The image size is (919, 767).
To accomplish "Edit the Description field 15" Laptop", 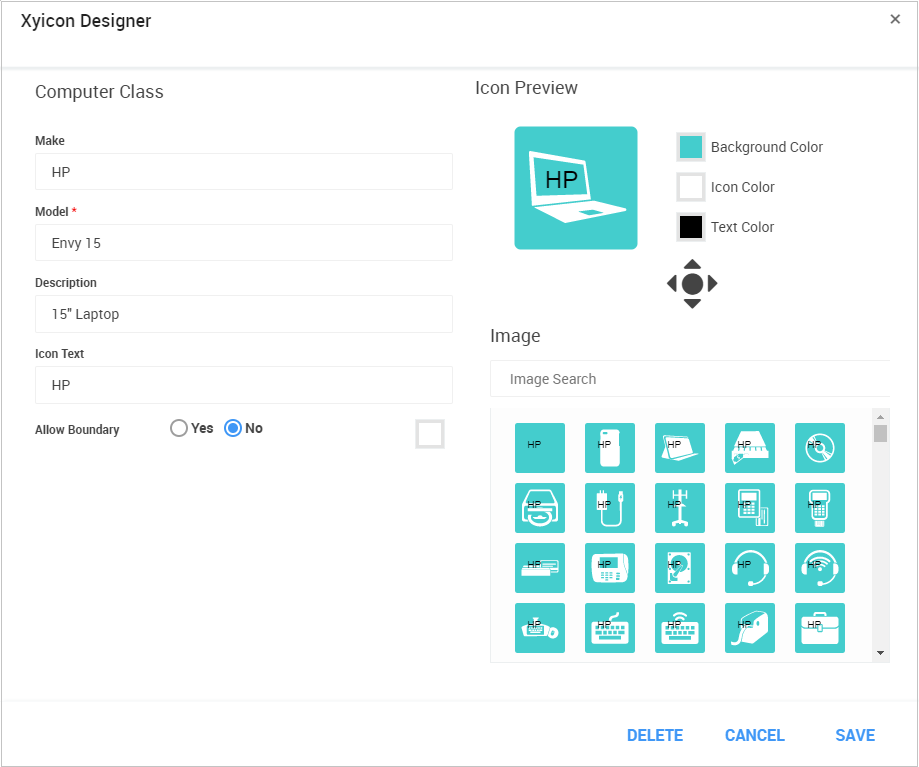I will pyautogui.click(x=244, y=314).
